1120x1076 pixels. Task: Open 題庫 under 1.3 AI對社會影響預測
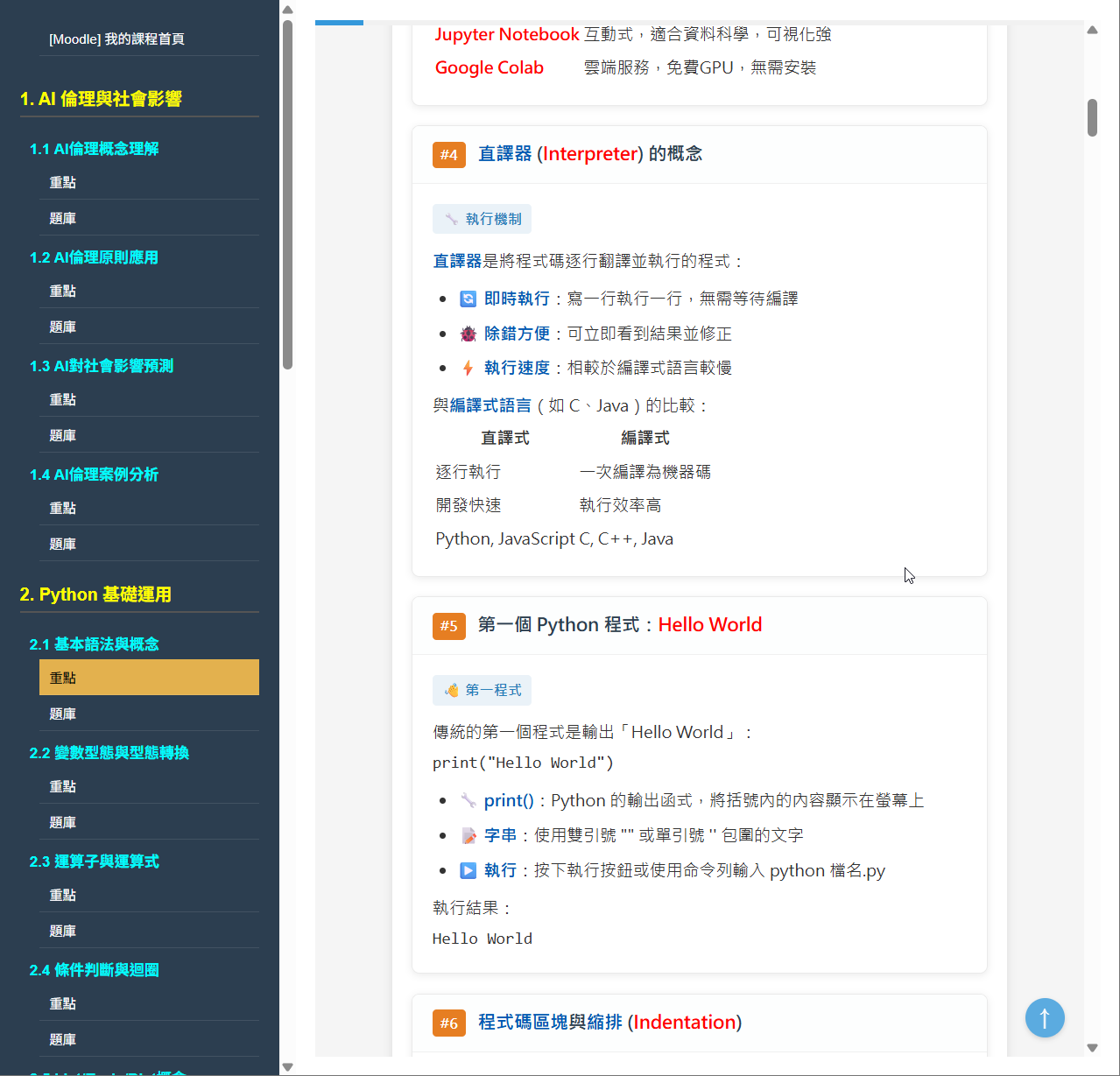tap(149, 435)
